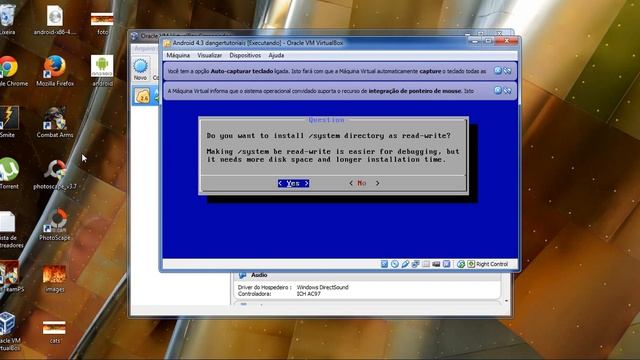640x360 pixels.
Task: Select the android desktop icon
Action: click(x=102, y=71)
